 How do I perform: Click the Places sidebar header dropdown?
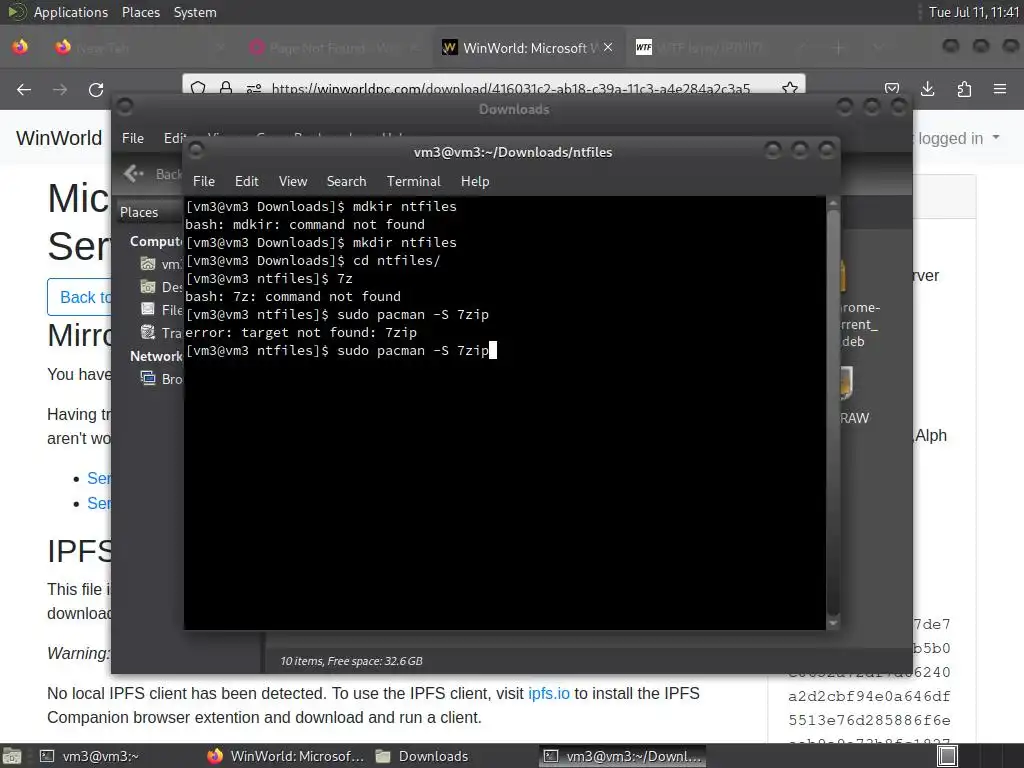[x=150, y=212]
